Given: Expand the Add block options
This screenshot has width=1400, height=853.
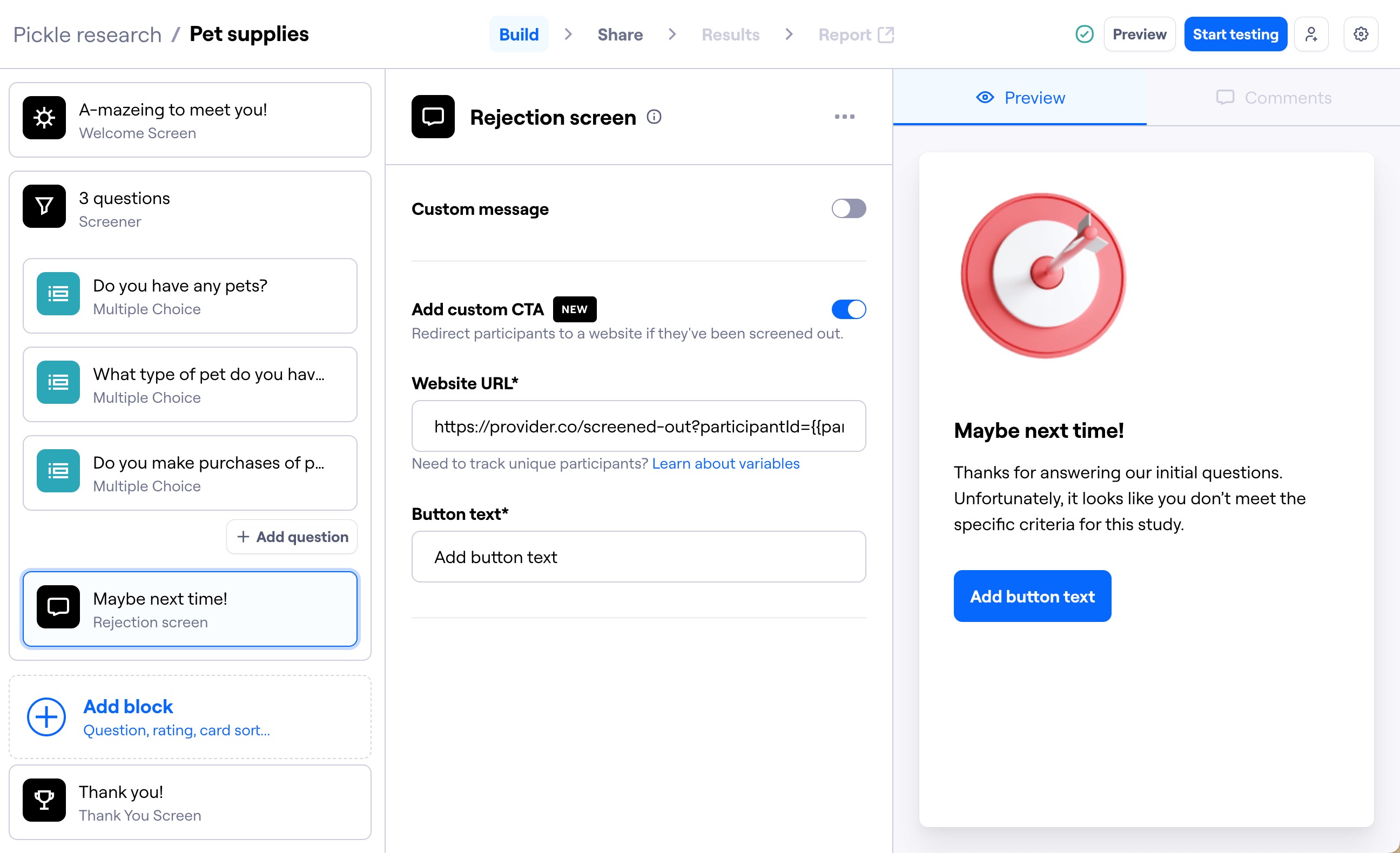Looking at the screenshot, I should [128, 707].
